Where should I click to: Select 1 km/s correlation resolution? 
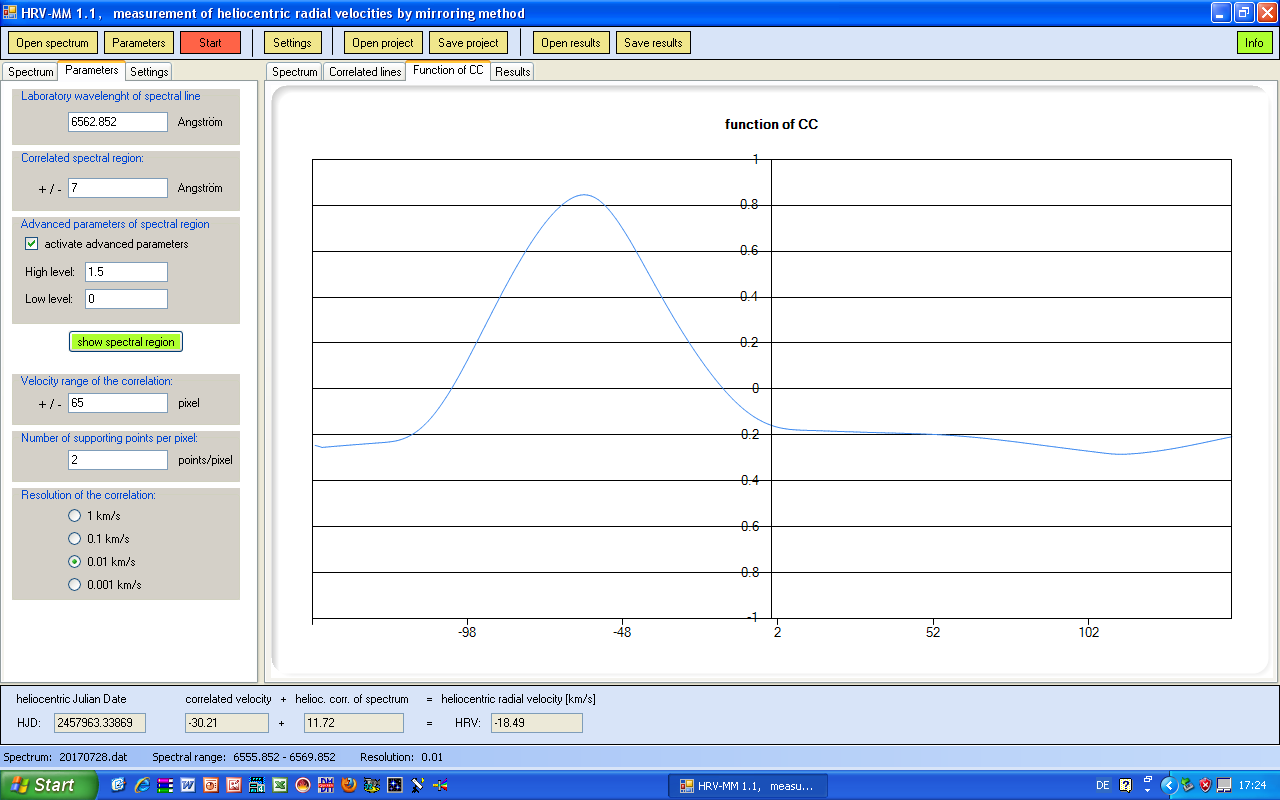point(74,516)
